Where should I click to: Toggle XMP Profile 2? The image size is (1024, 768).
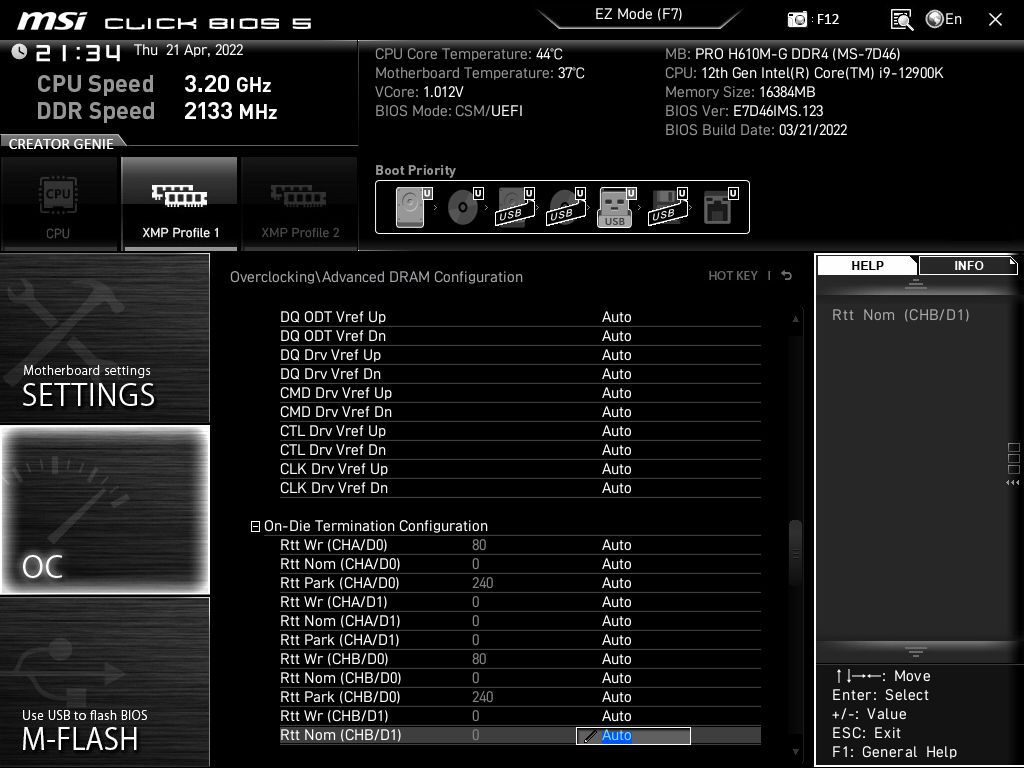click(300, 204)
